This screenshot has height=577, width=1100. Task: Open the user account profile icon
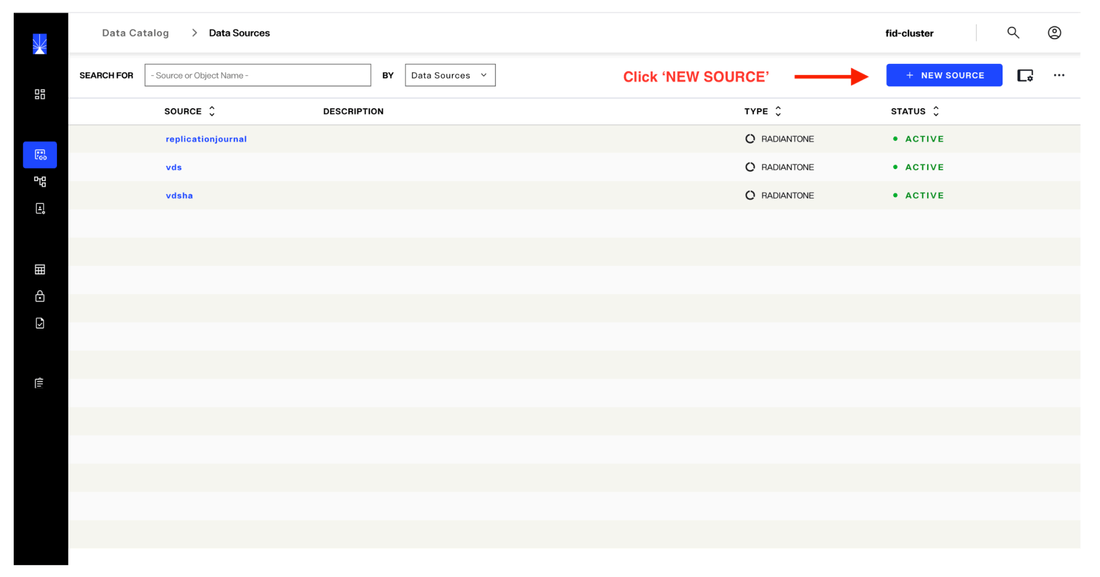coord(1054,32)
